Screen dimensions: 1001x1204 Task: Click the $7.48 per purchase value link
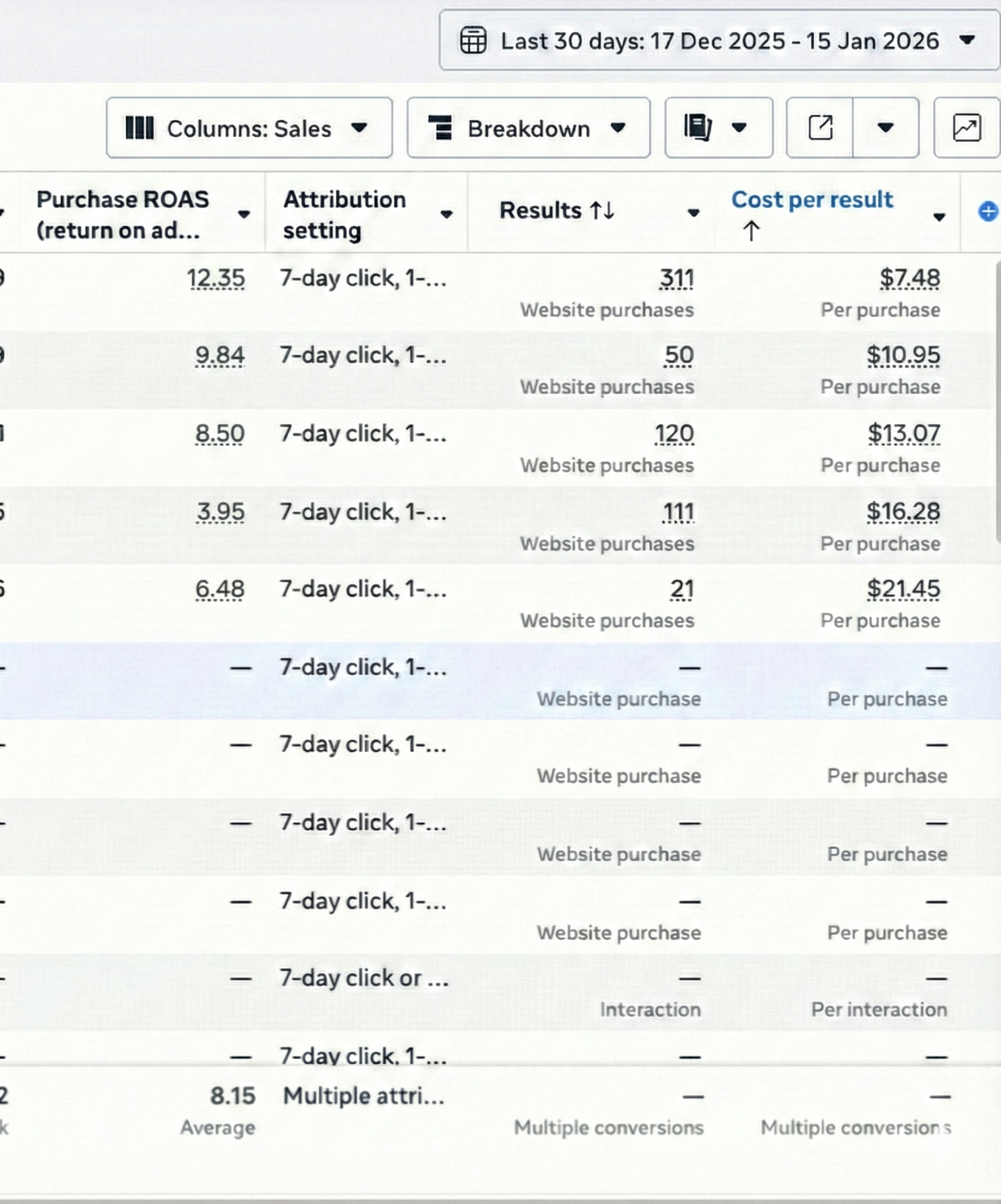[x=910, y=278]
